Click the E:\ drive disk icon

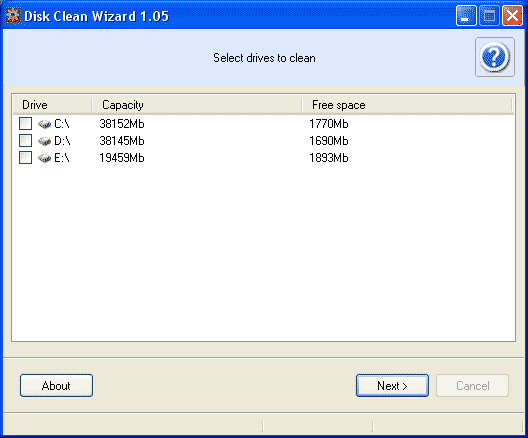[44, 158]
